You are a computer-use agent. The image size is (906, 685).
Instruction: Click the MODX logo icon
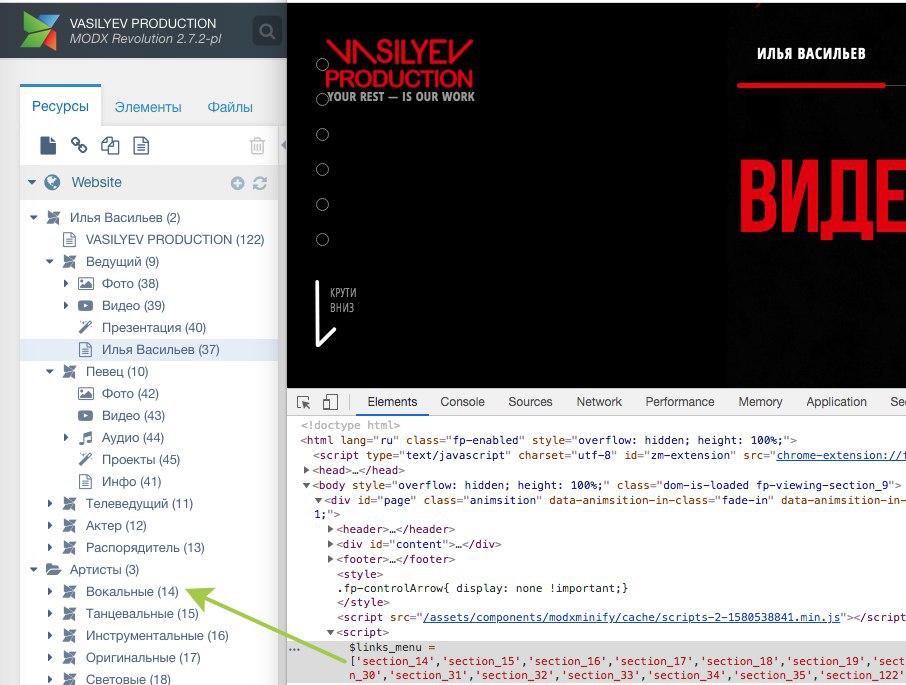click(x=39, y=31)
